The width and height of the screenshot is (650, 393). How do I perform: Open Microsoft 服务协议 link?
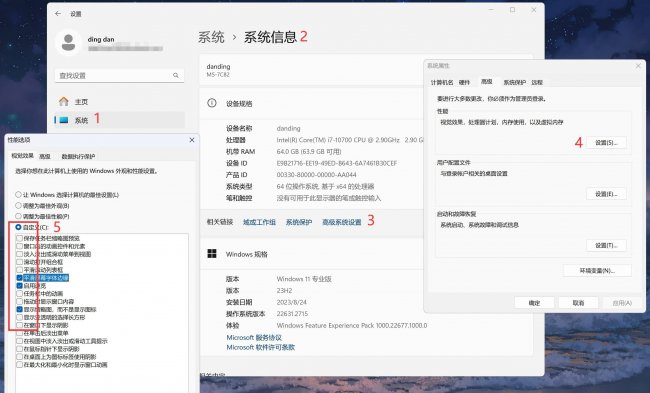pyautogui.click(x=254, y=337)
